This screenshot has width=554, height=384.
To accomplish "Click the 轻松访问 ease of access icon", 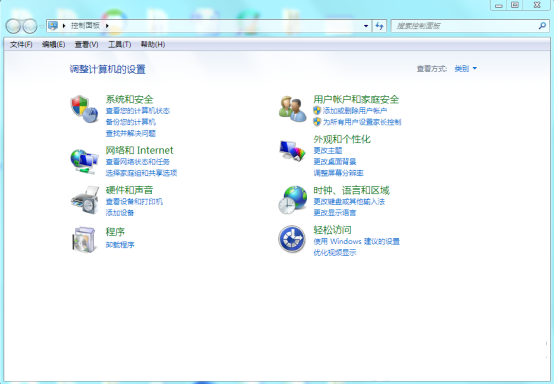I will pos(291,239).
